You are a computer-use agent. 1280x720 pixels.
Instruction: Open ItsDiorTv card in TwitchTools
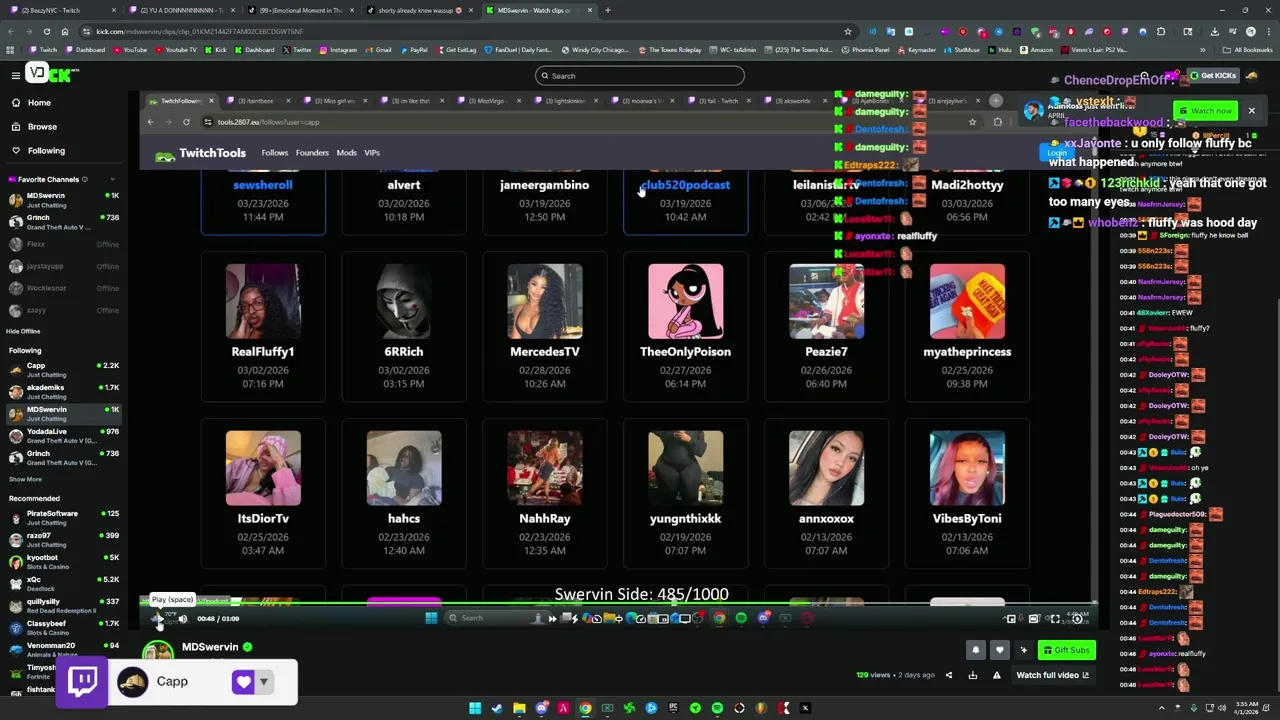263,494
